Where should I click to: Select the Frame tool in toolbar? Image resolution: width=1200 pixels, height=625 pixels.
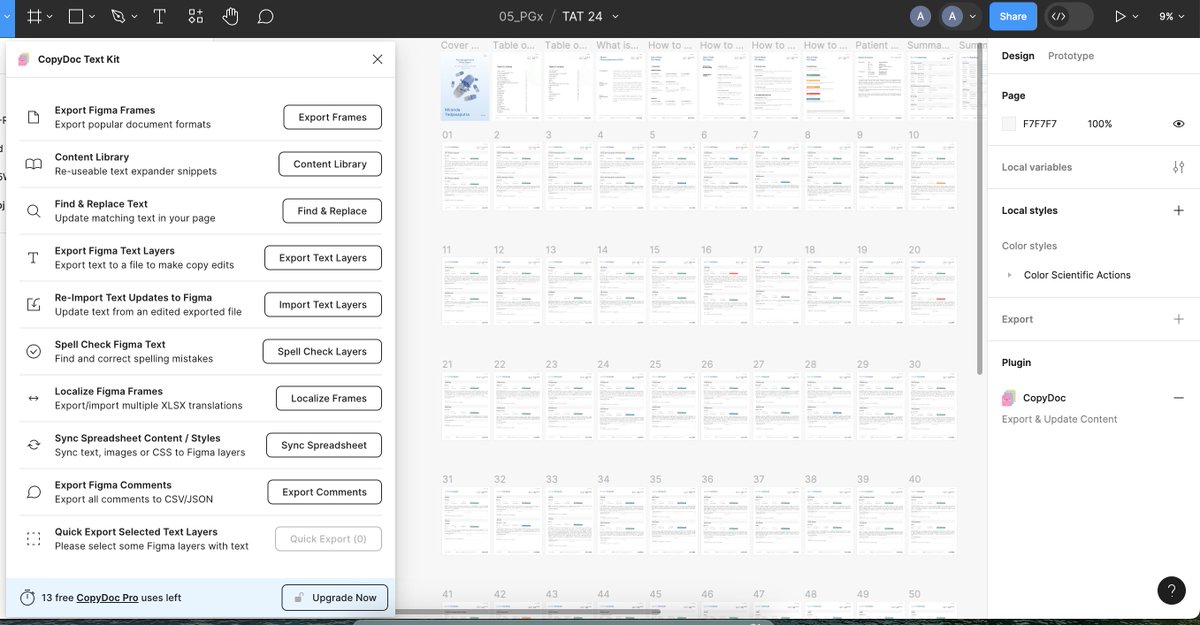[34, 17]
